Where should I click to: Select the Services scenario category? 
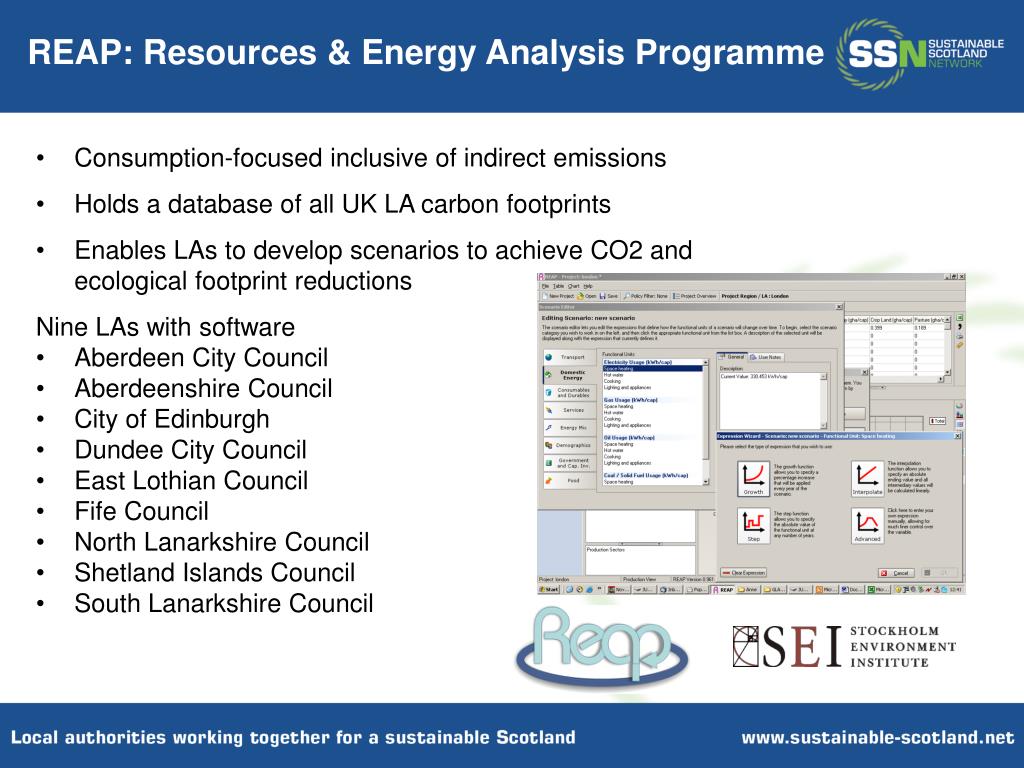(x=570, y=410)
